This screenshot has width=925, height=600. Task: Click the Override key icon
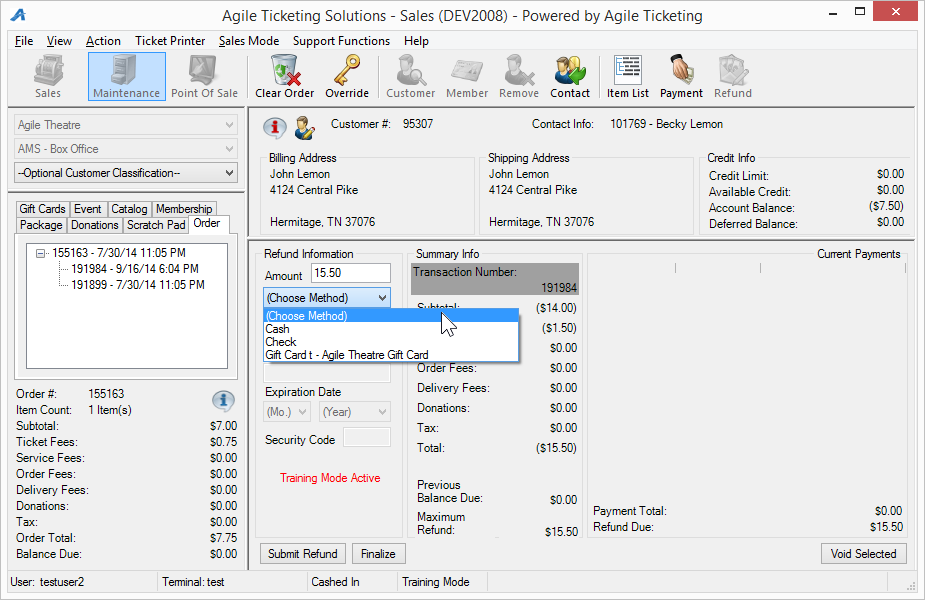(x=347, y=76)
